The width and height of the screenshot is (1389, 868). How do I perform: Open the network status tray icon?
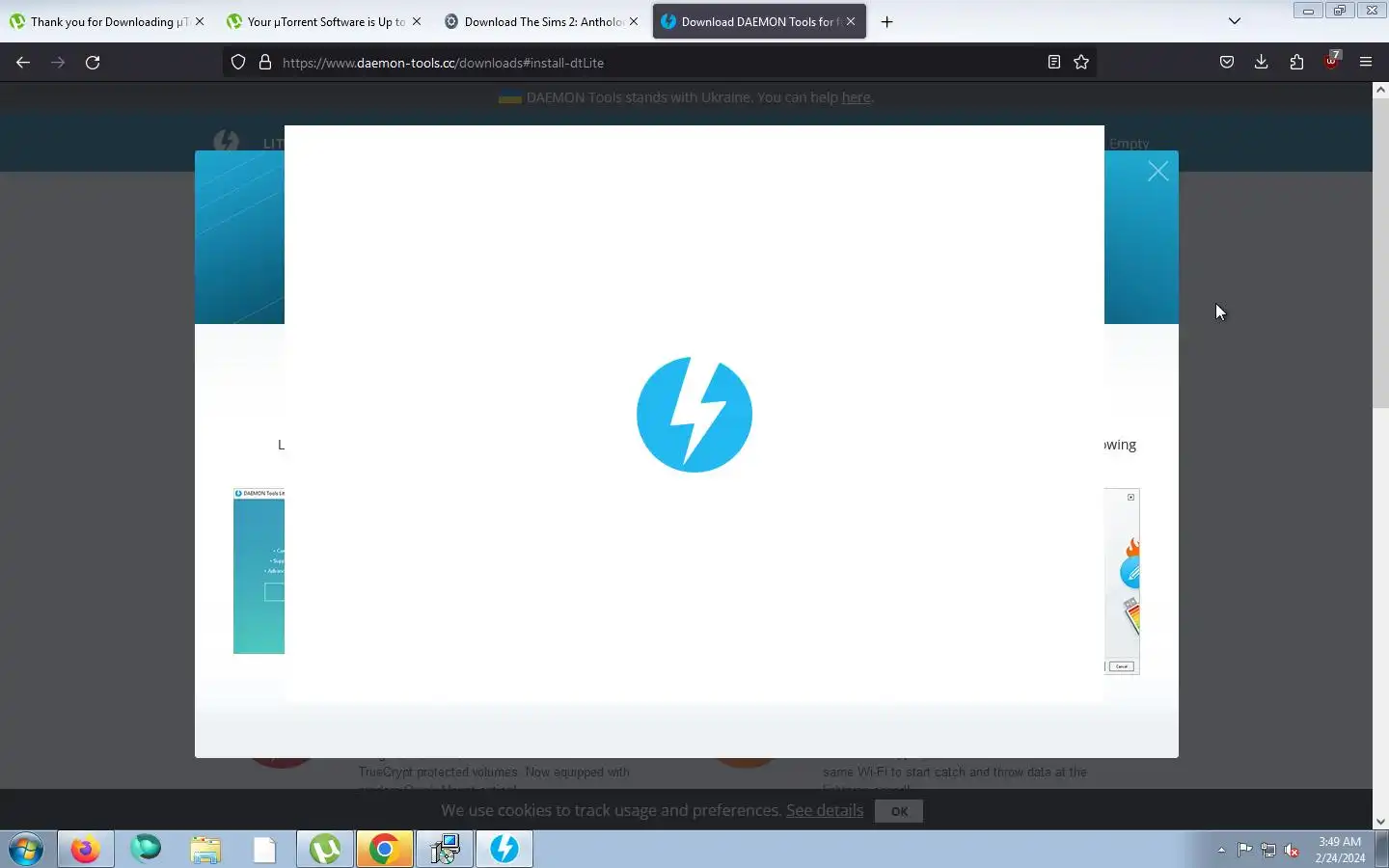[1268, 851]
